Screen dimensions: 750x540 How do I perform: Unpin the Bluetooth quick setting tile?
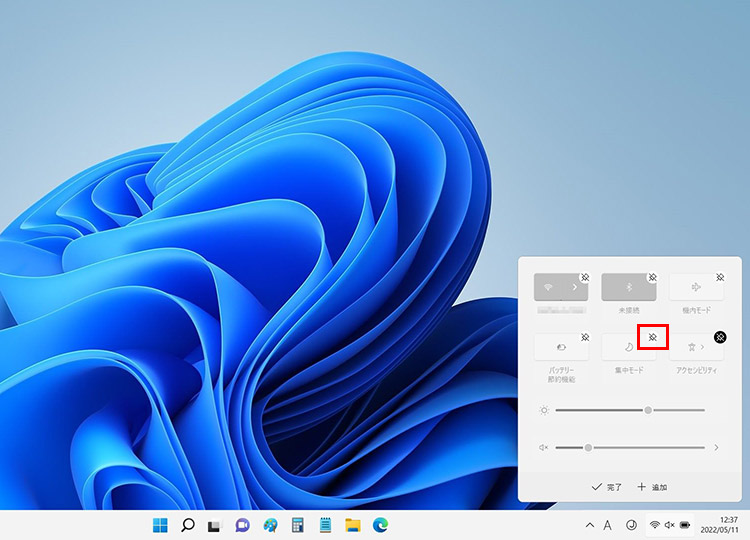tap(652, 276)
